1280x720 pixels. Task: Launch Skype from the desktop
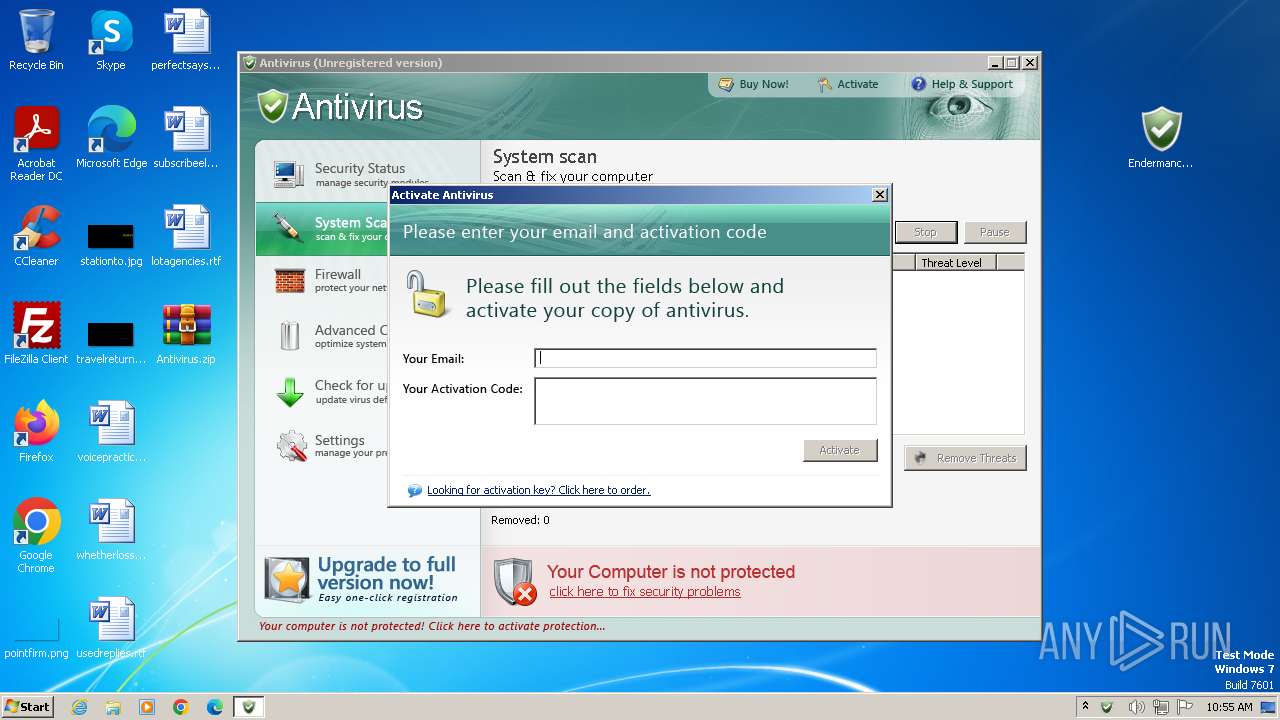coord(110,40)
